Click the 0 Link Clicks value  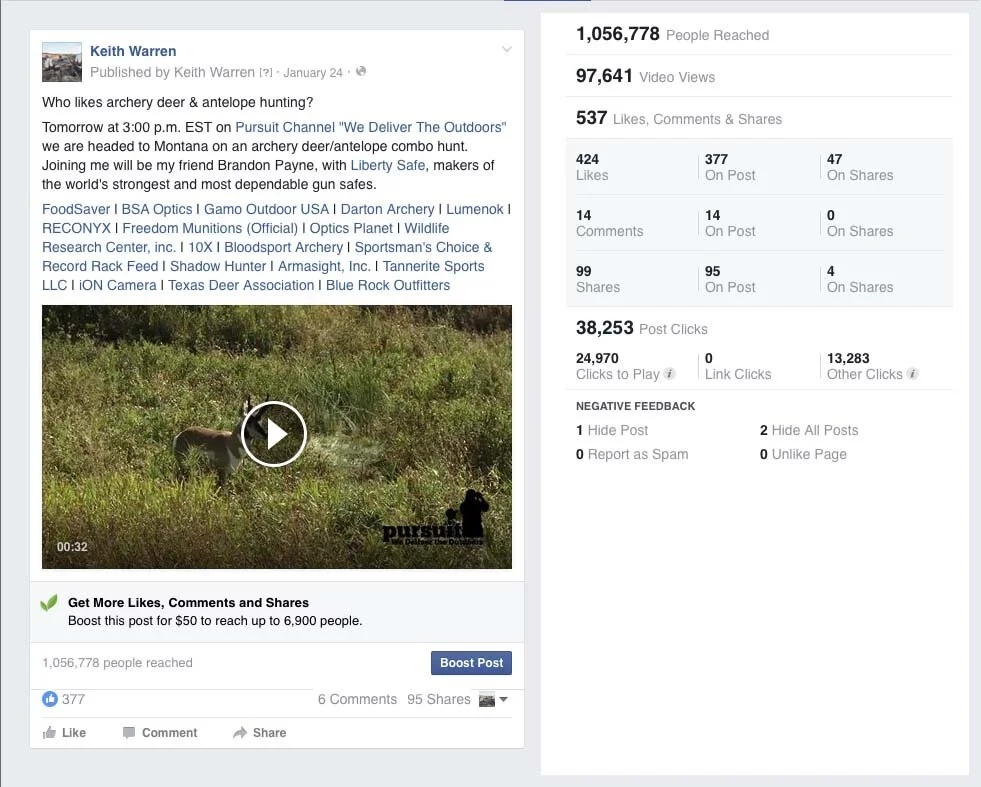coord(738,366)
